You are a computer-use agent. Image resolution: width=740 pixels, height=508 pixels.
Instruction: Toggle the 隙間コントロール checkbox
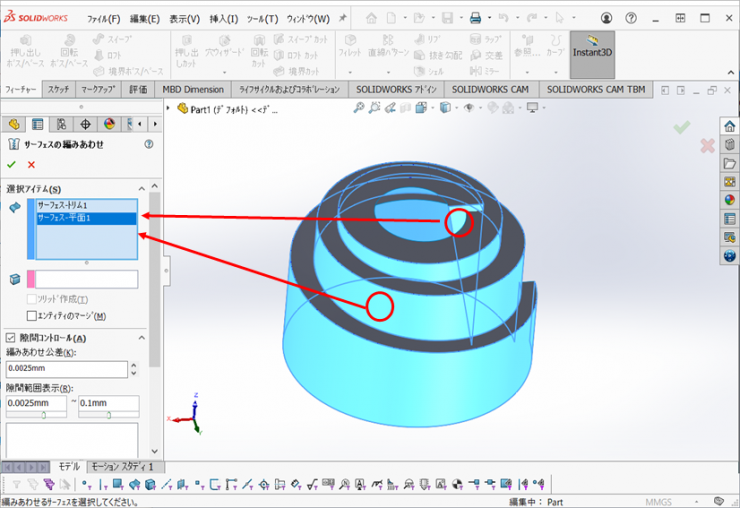click(11, 338)
